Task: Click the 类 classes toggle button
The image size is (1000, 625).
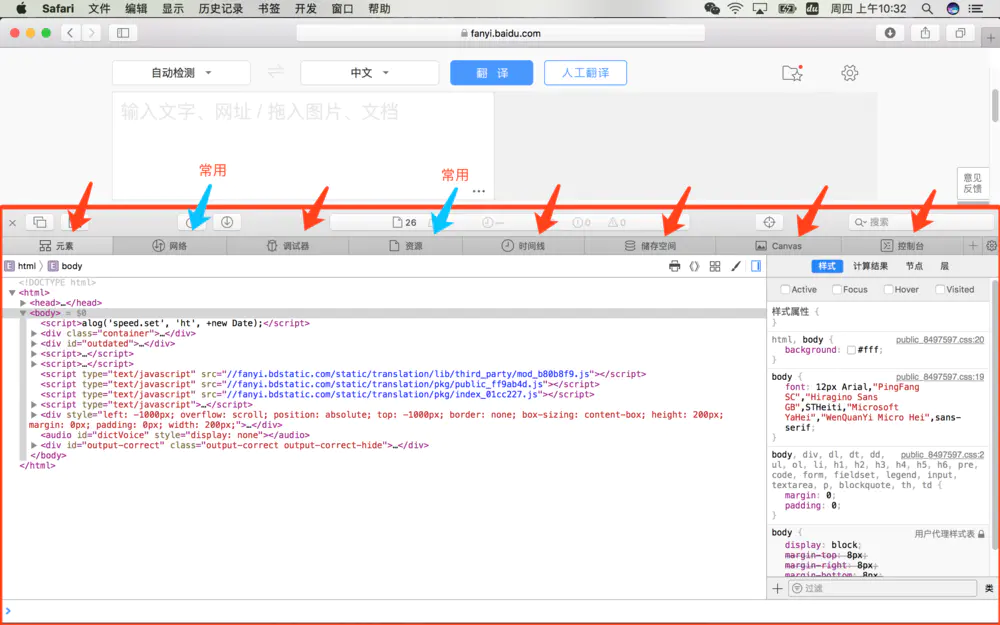Action: [989, 589]
